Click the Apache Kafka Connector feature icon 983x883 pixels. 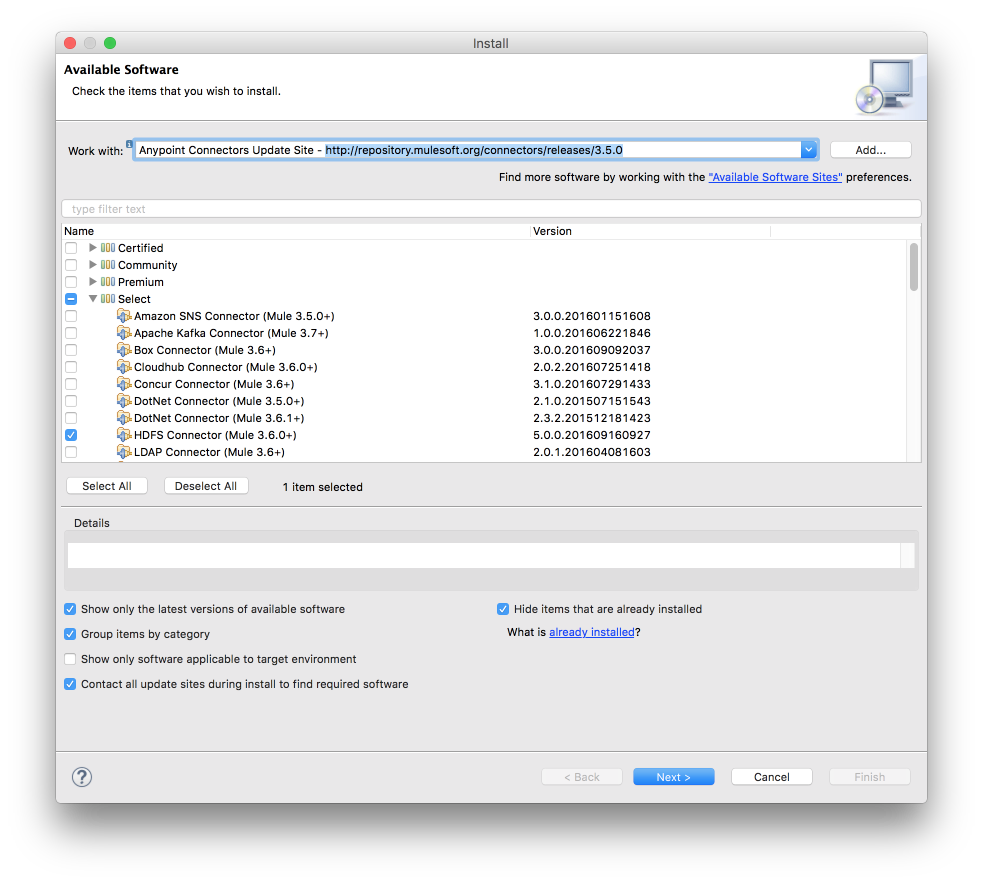pos(124,332)
